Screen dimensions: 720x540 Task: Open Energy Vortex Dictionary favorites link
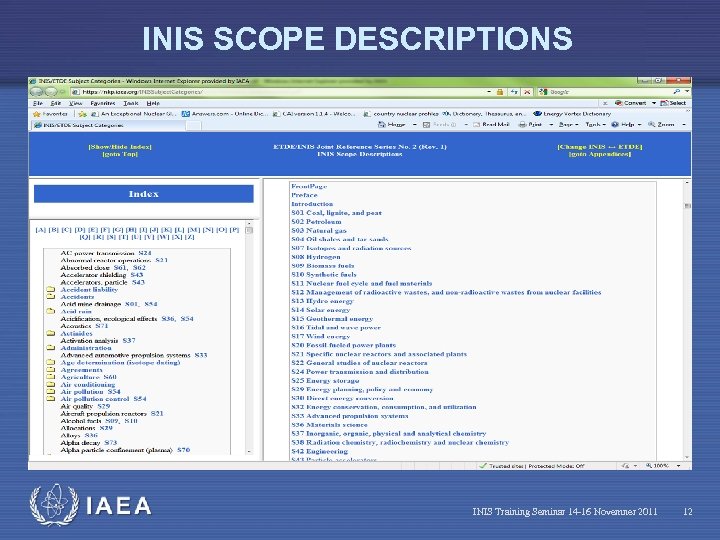pos(572,114)
